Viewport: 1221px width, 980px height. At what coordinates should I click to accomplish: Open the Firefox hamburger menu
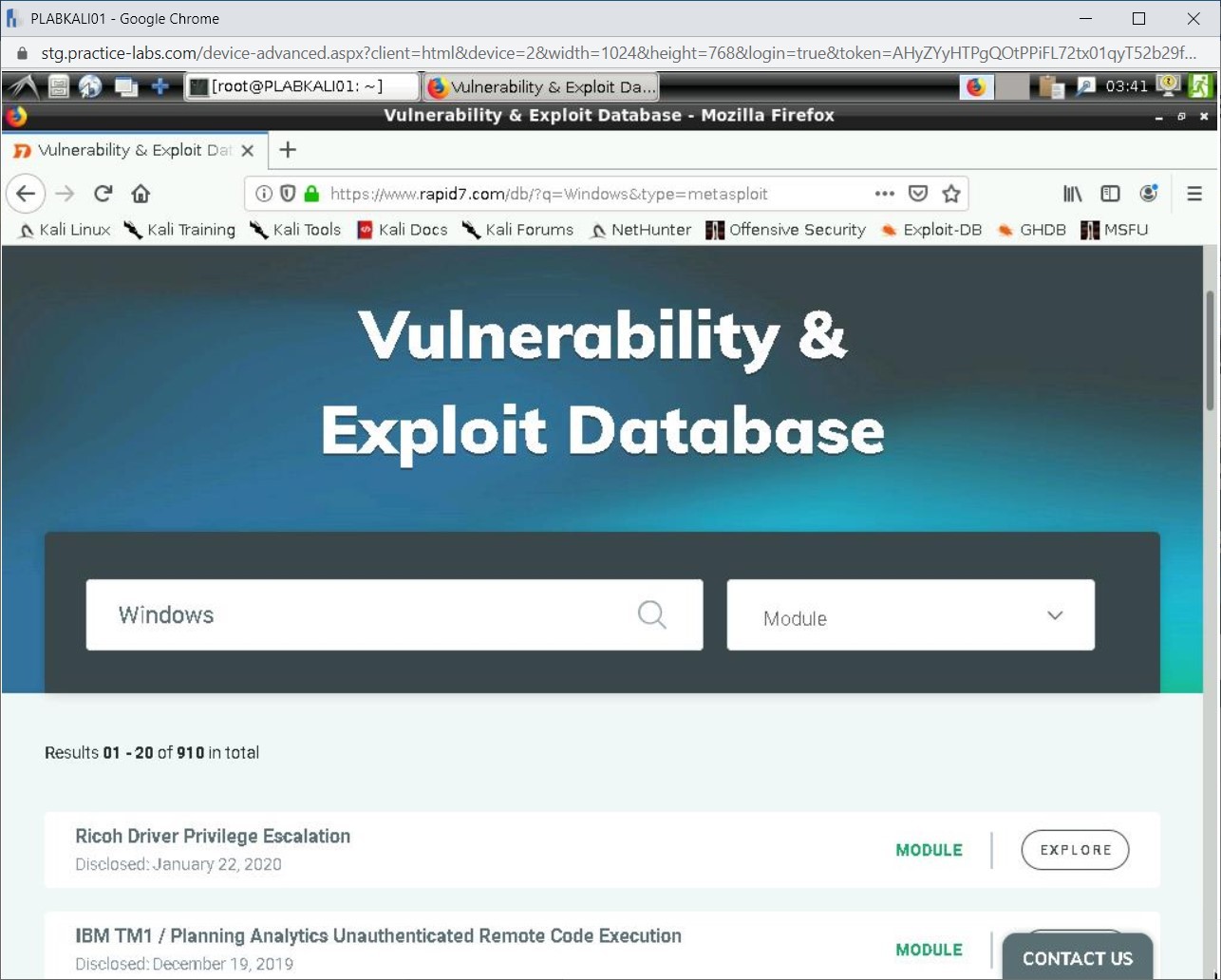1194,194
